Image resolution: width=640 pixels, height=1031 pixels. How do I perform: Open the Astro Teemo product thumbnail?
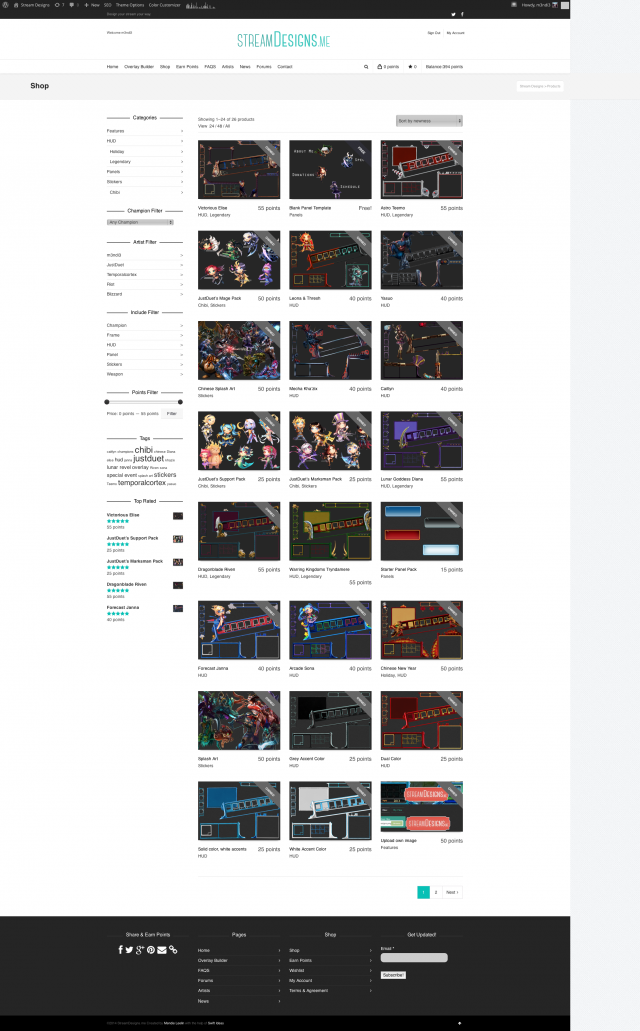[x=422, y=170]
